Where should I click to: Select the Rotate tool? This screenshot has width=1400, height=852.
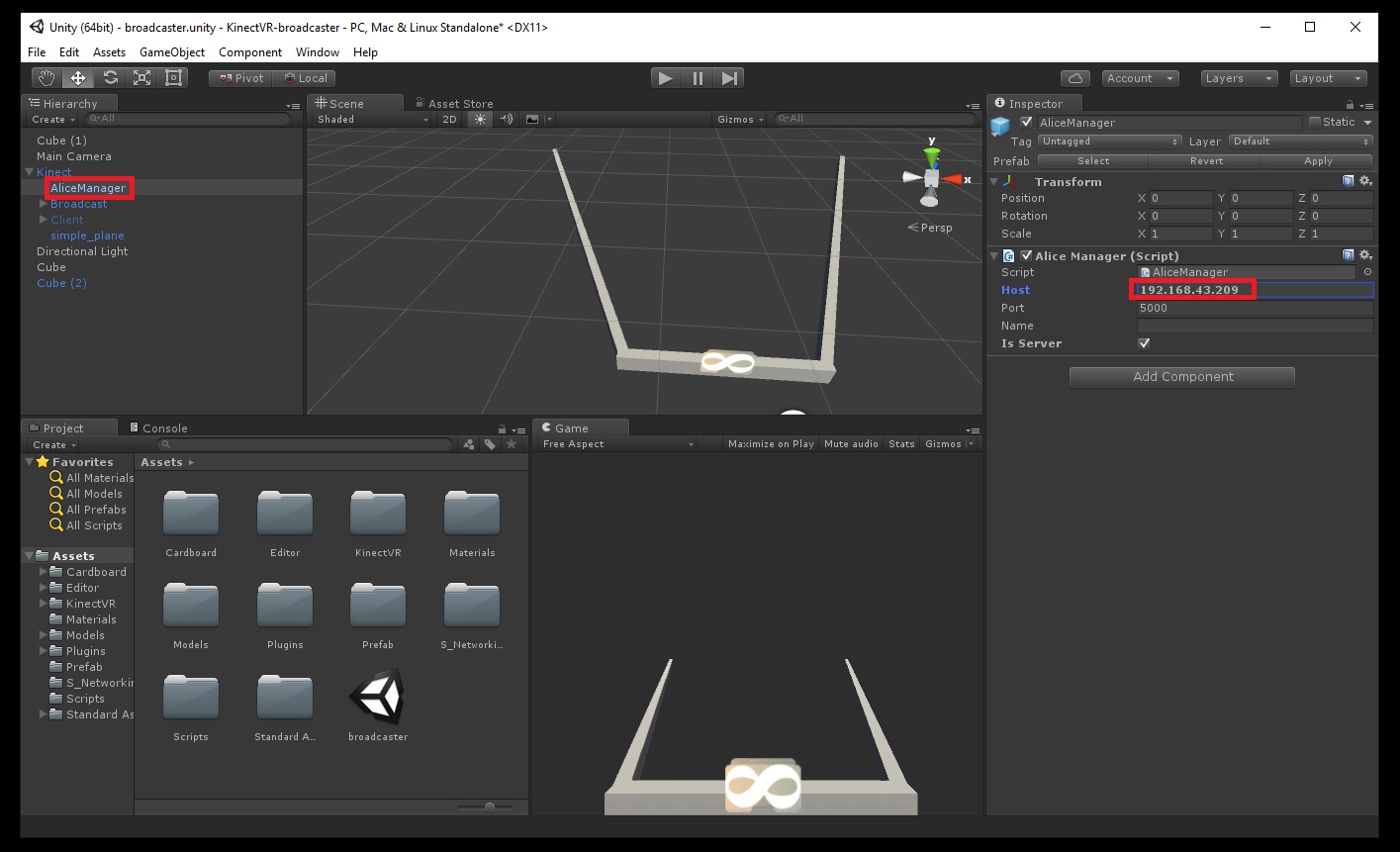110,78
